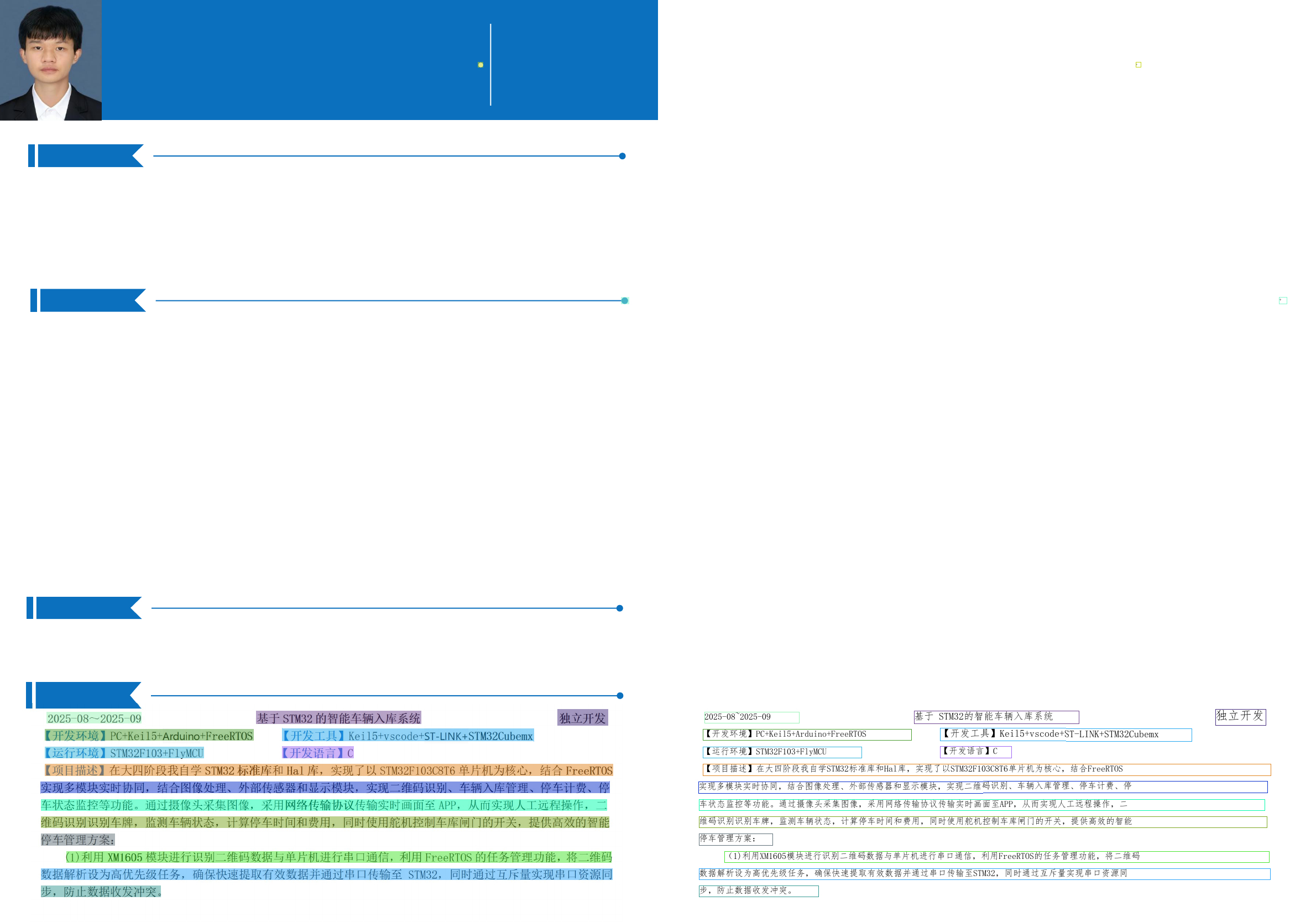The width and height of the screenshot is (1316, 922).
Task: Click the teal dot ending second section line
Action: tap(625, 300)
